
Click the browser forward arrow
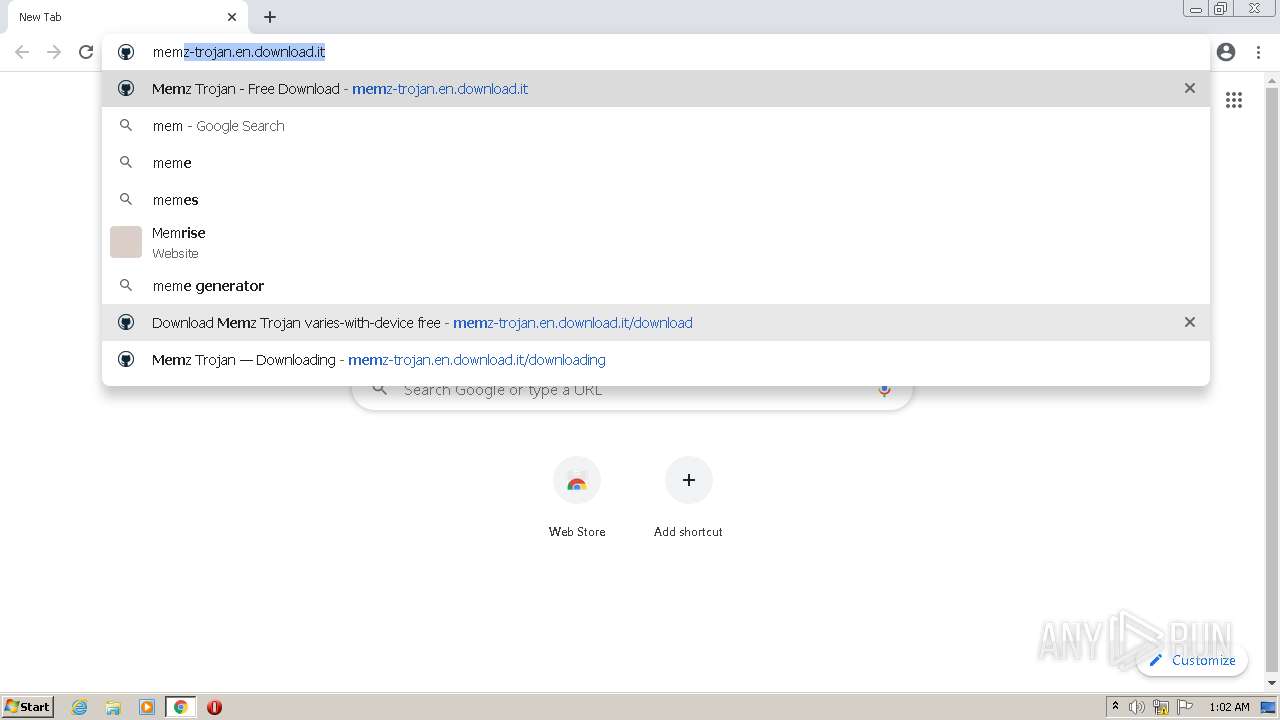click(x=54, y=52)
